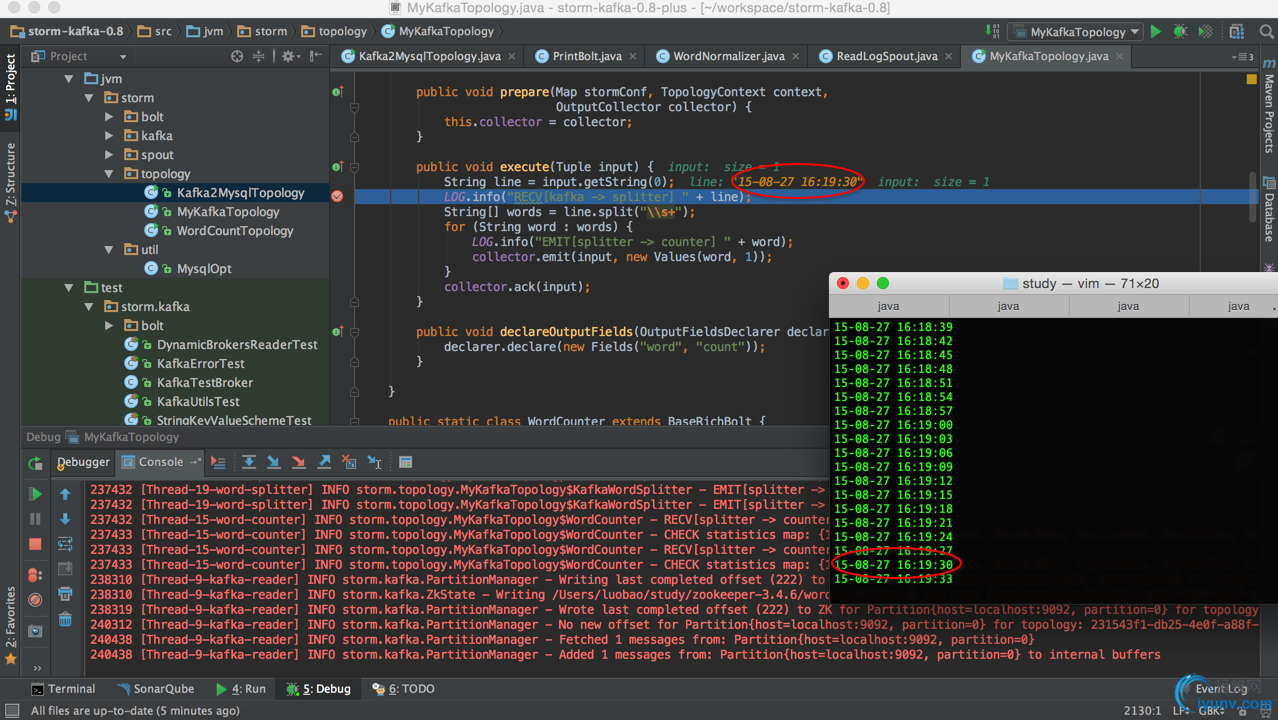Open the 6: TODO tool window
This screenshot has width=1278, height=720.
click(403, 689)
